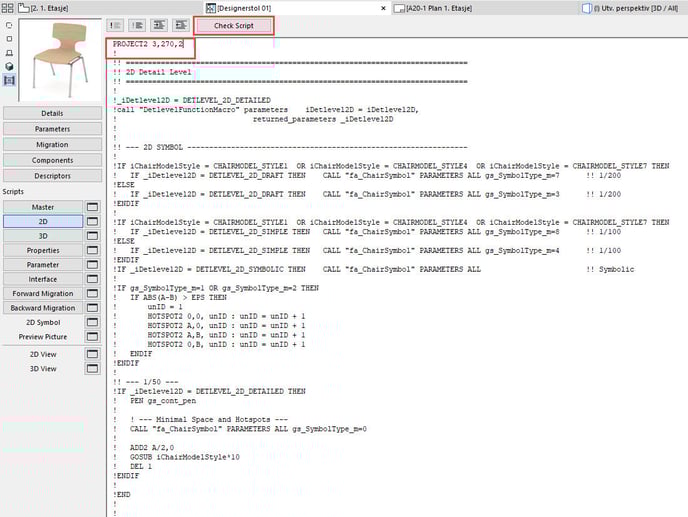Click the '--- 2D SYMBOL' comment line

pyautogui.click(x=290, y=147)
